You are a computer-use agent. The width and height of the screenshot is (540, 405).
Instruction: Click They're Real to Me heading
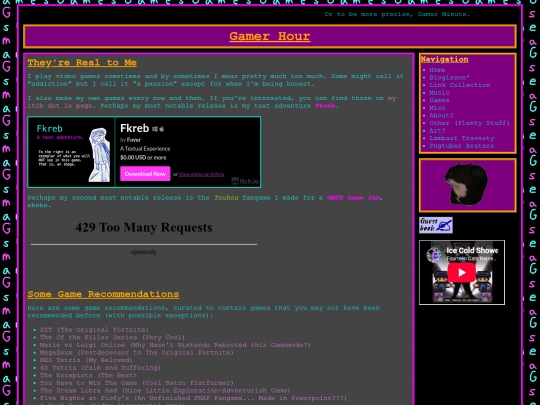point(82,63)
